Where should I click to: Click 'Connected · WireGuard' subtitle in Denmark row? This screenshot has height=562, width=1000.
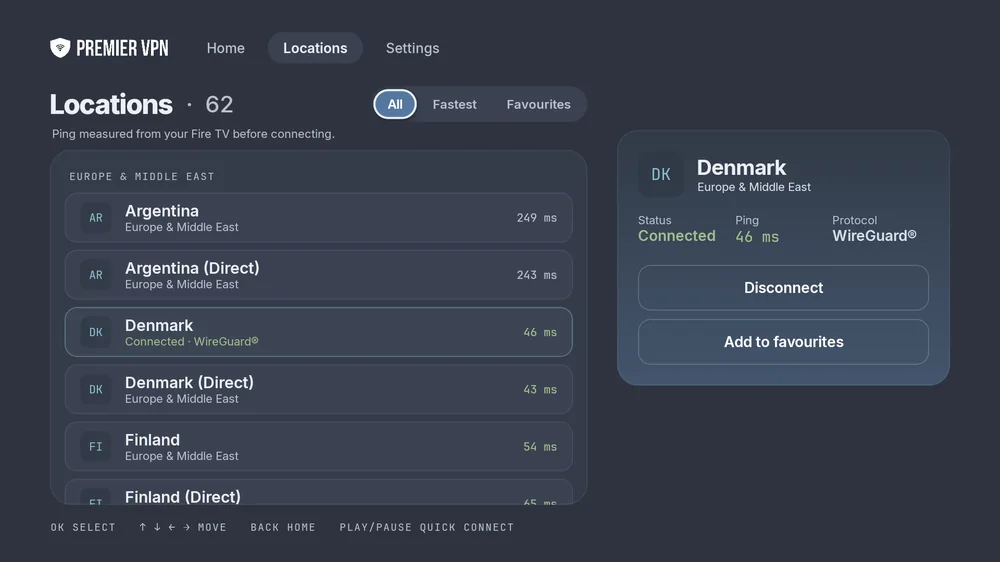(191, 341)
